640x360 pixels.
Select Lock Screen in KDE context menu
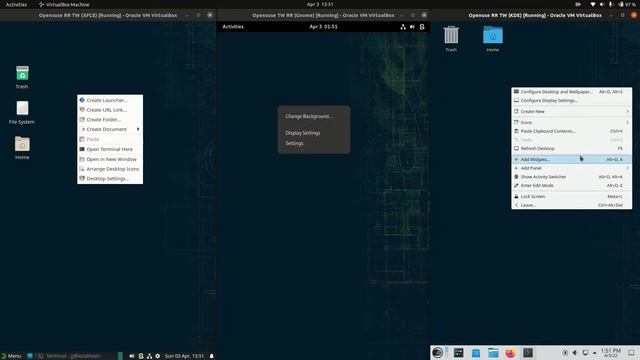pos(571,196)
